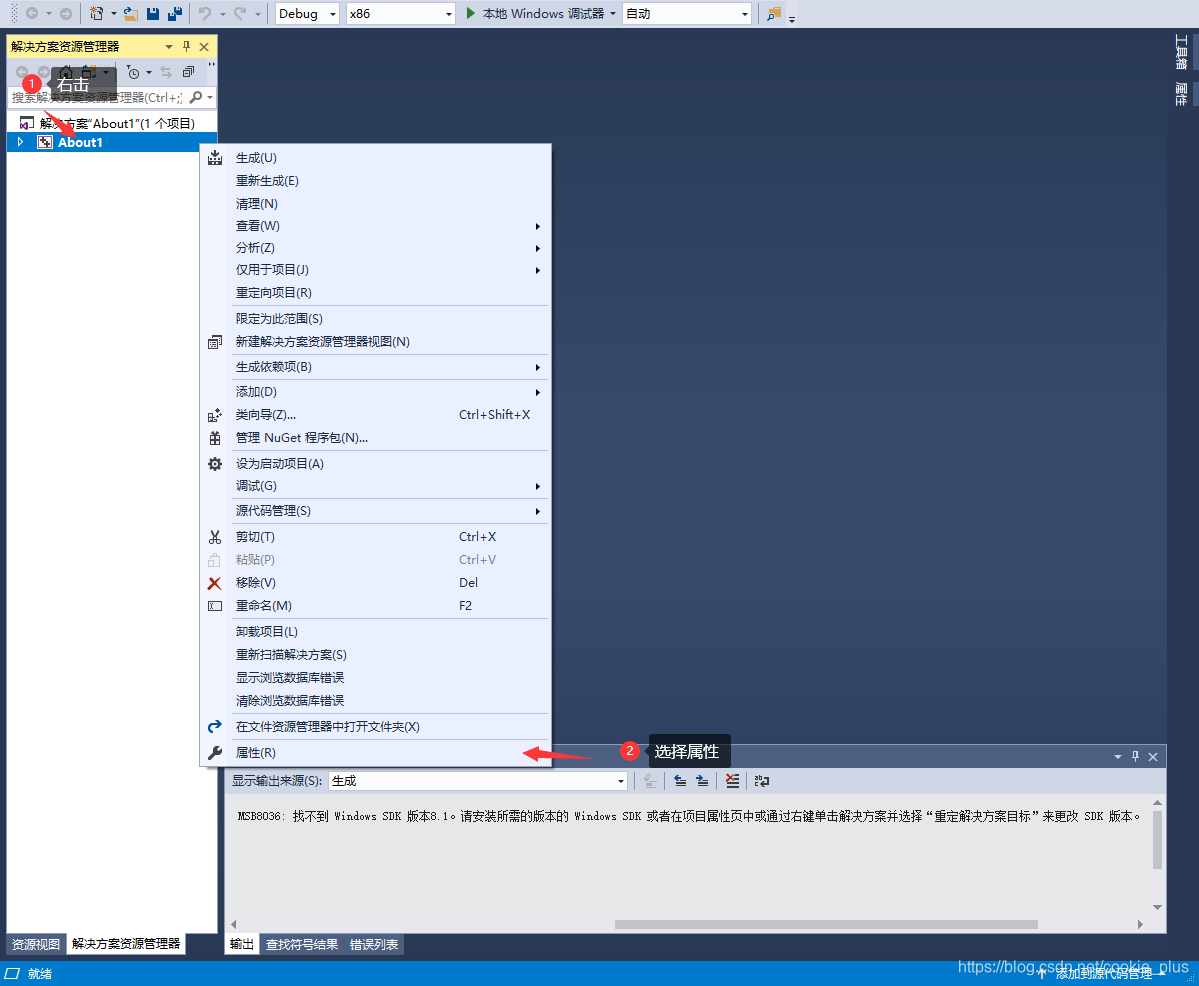Click the search magnifier icon in Solution Explorer
Image resolution: width=1199 pixels, height=986 pixels.
(197, 97)
